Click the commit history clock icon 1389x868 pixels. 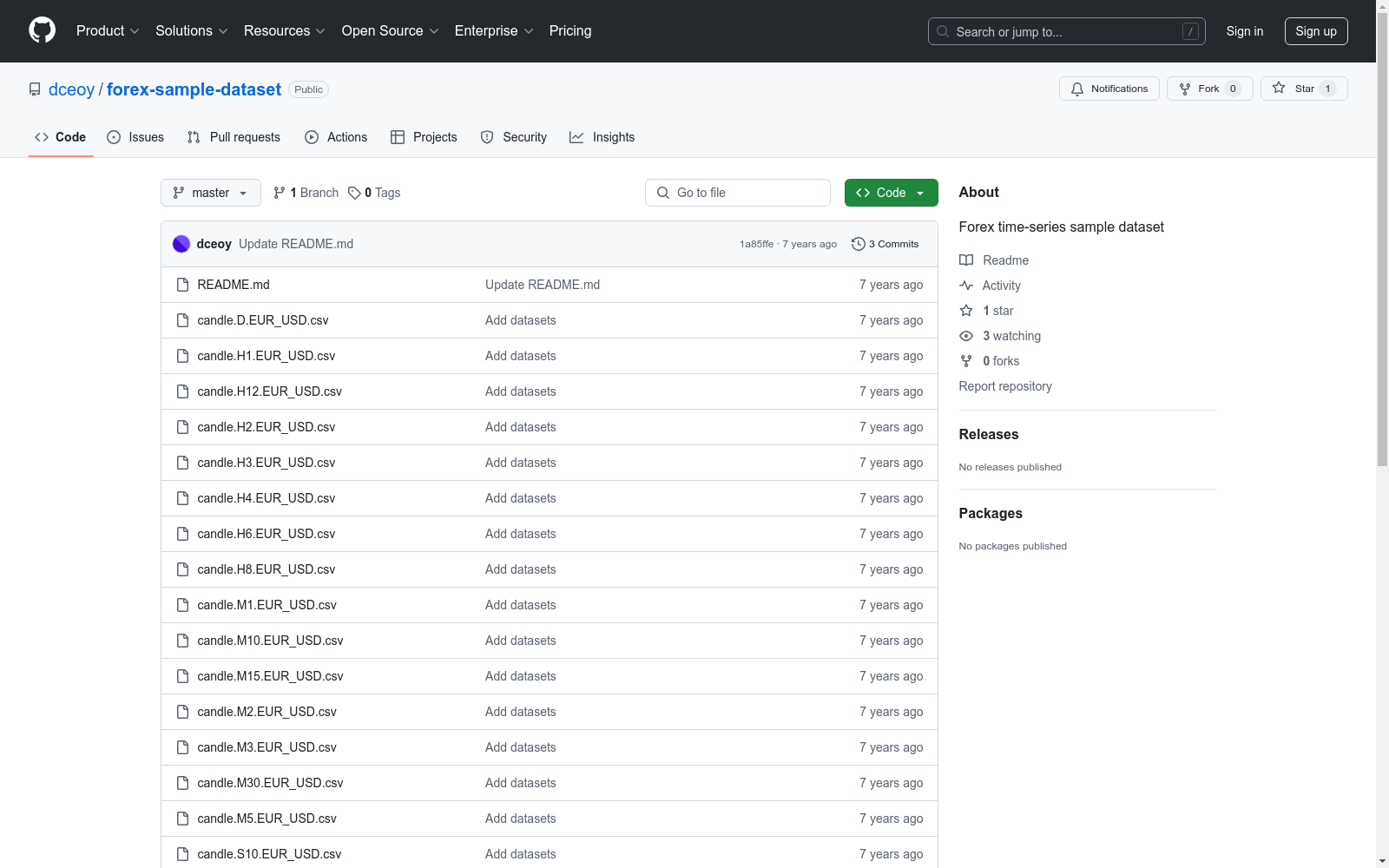tap(859, 244)
